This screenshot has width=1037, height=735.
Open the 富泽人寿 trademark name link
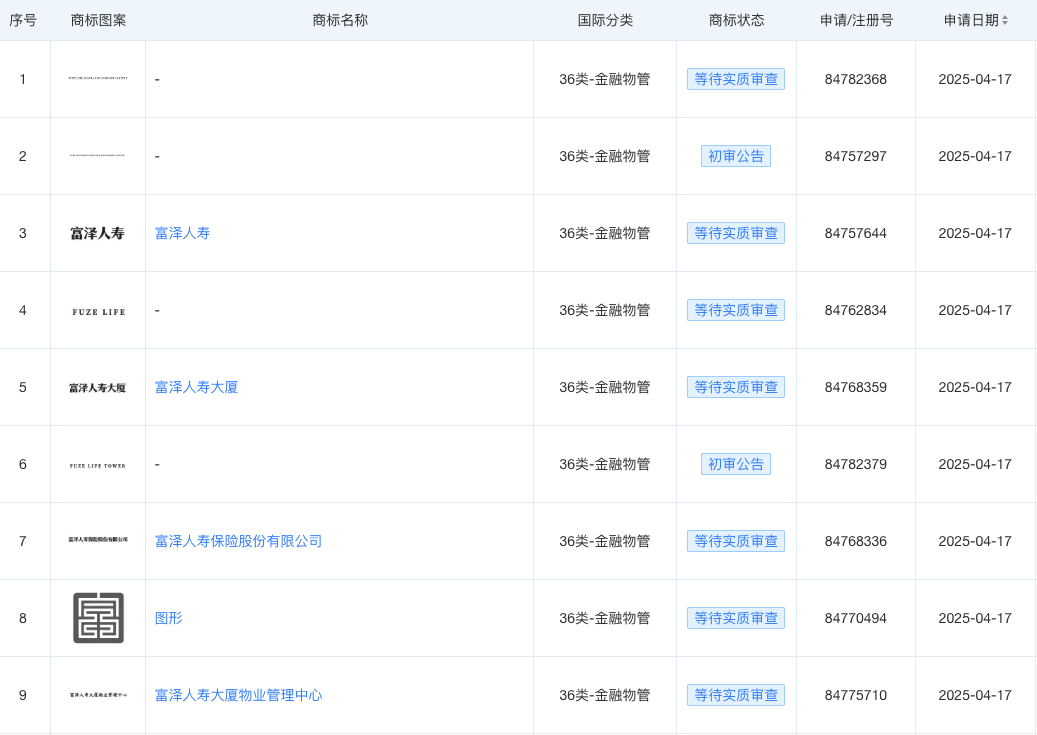tap(182, 233)
